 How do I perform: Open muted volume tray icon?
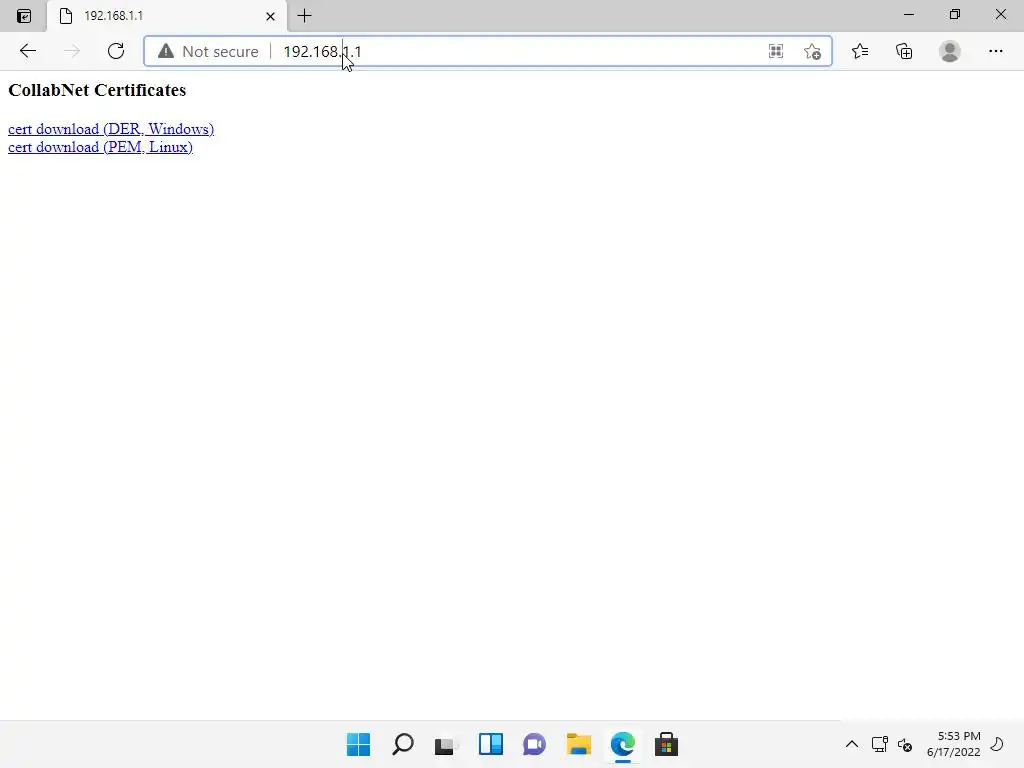click(x=905, y=744)
